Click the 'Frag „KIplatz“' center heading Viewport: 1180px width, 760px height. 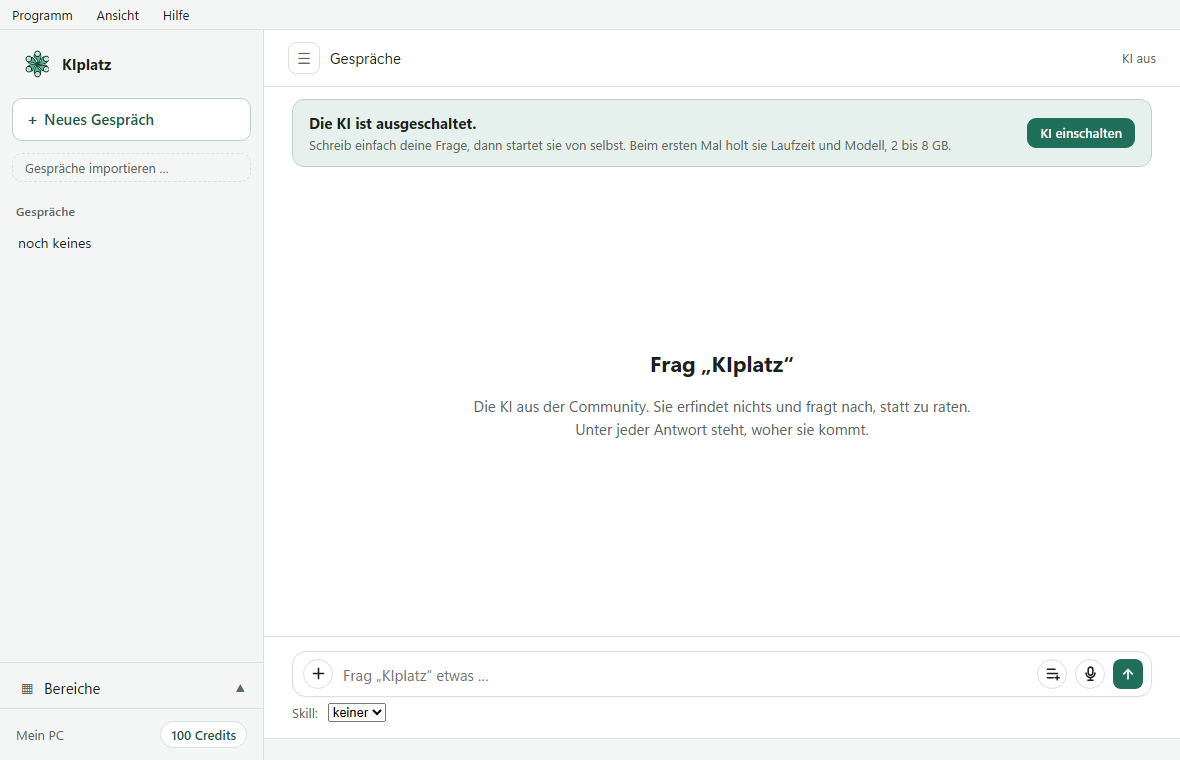point(722,365)
